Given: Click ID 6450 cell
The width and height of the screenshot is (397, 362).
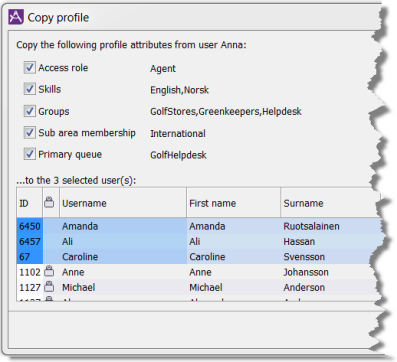Looking at the screenshot, I should 30,226.
